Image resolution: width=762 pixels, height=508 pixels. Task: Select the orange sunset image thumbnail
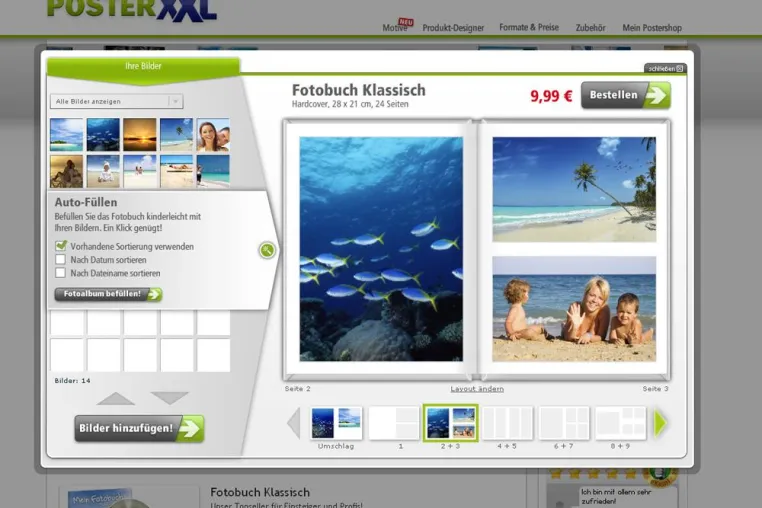tap(140, 135)
